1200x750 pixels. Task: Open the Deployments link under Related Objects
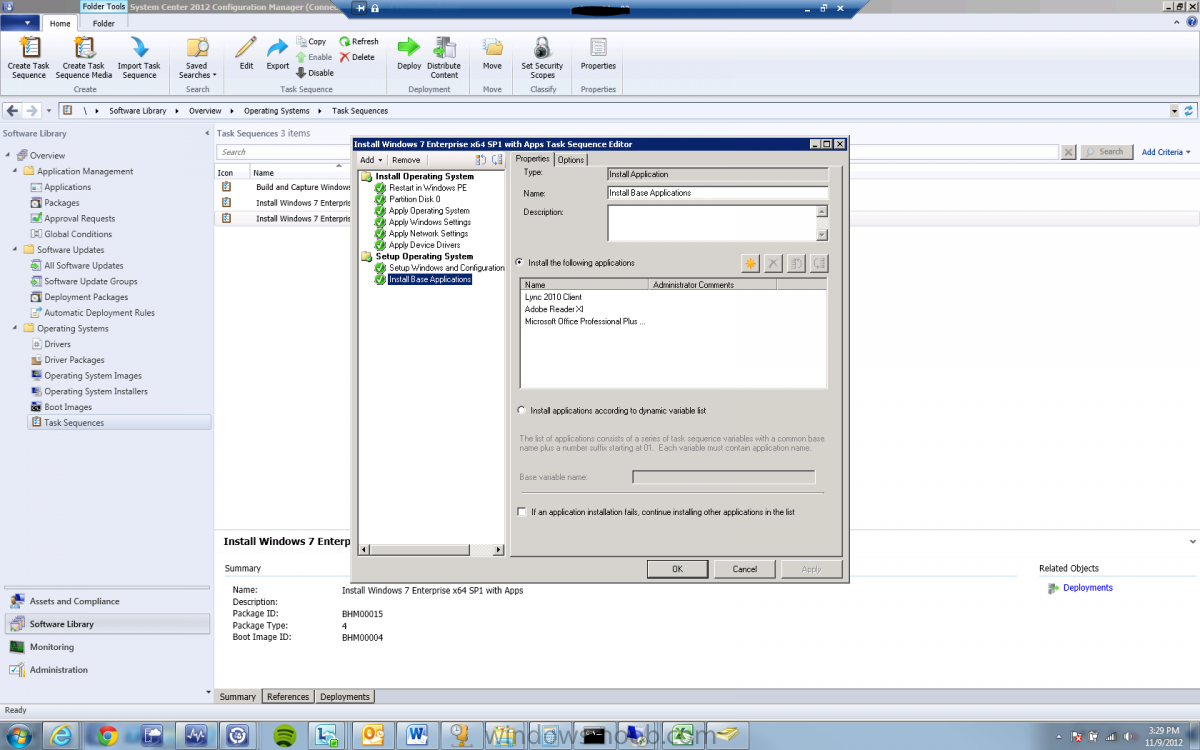[1088, 588]
